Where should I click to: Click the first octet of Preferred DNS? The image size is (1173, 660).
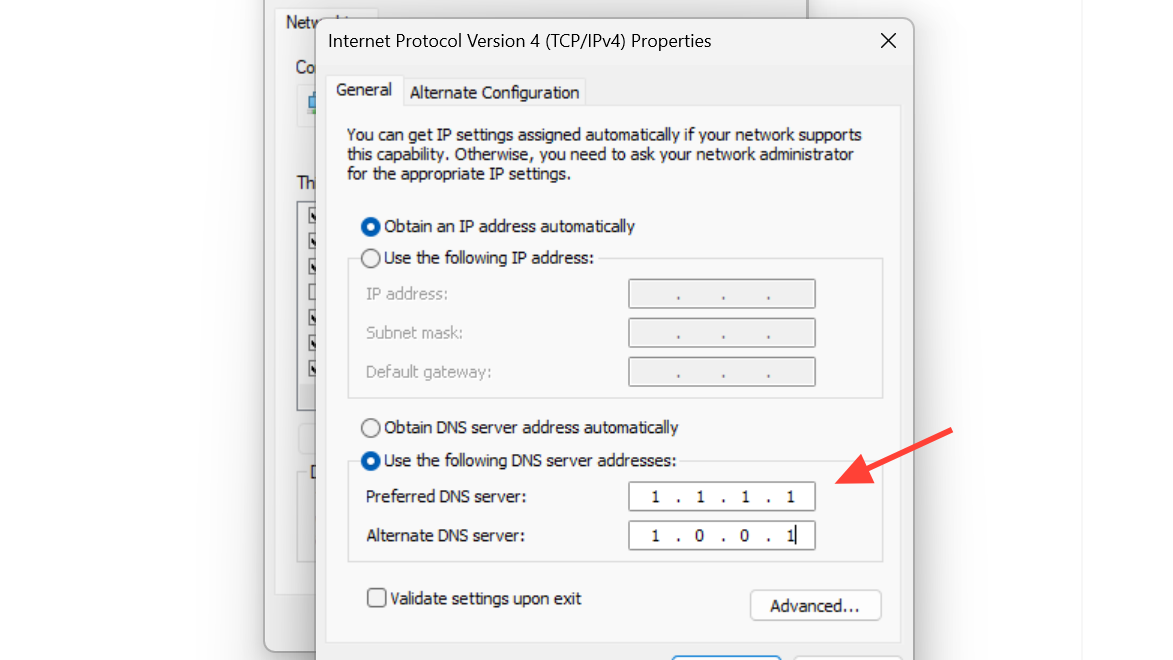pyautogui.click(x=655, y=497)
